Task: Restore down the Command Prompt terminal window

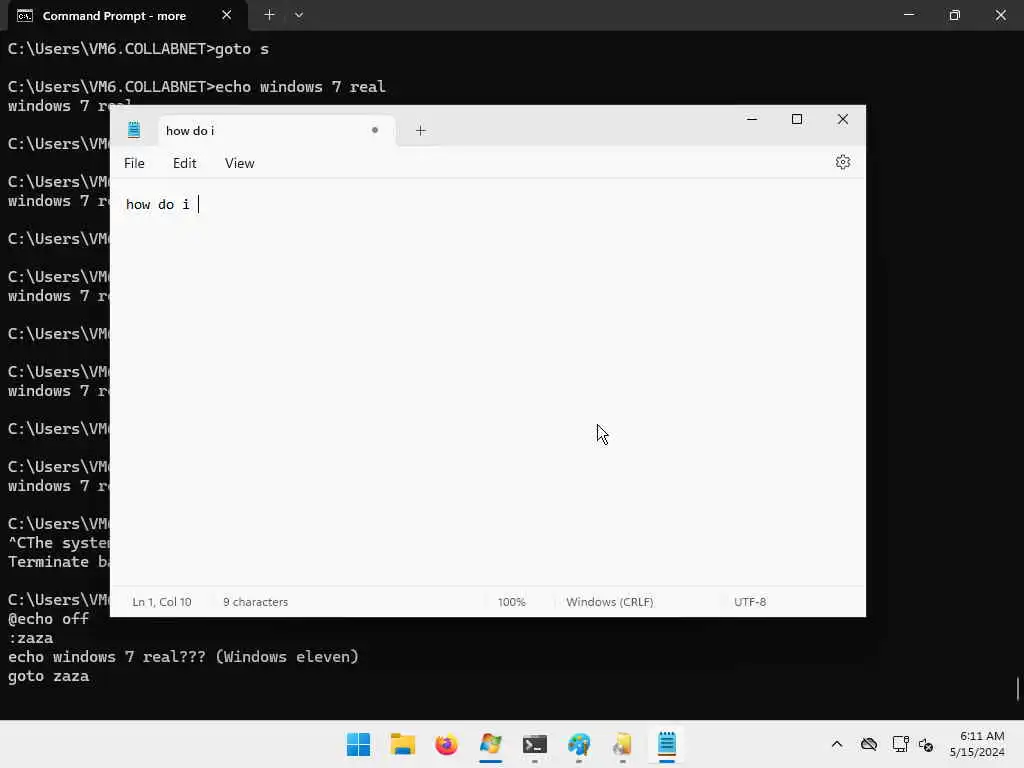Action: pyautogui.click(x=955, y=14)
